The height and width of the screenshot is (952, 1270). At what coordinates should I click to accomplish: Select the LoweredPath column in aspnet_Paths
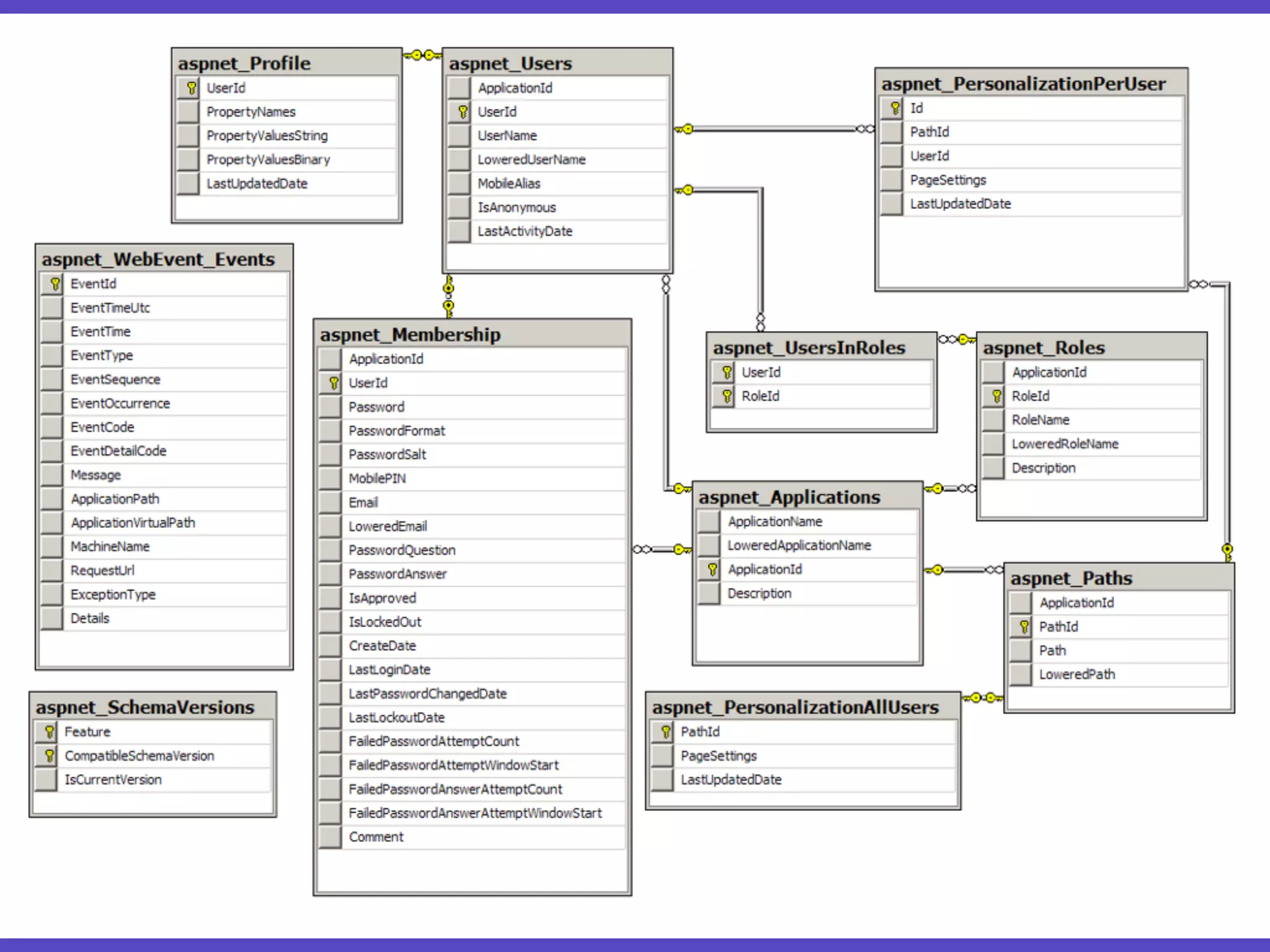tap(1077, 674)
